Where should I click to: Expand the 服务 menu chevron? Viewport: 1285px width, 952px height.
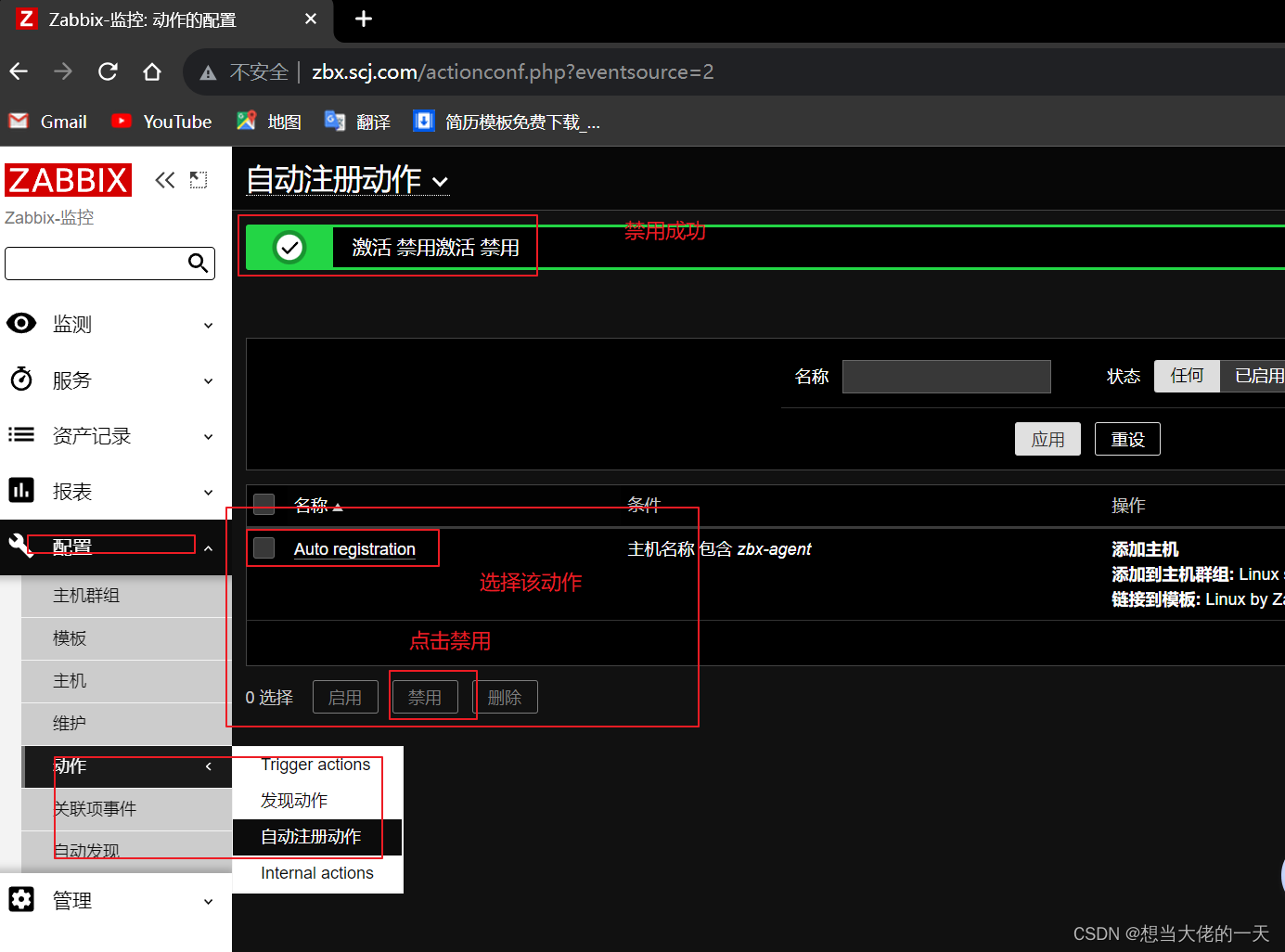pyautogui.click(x=209, y=381)
